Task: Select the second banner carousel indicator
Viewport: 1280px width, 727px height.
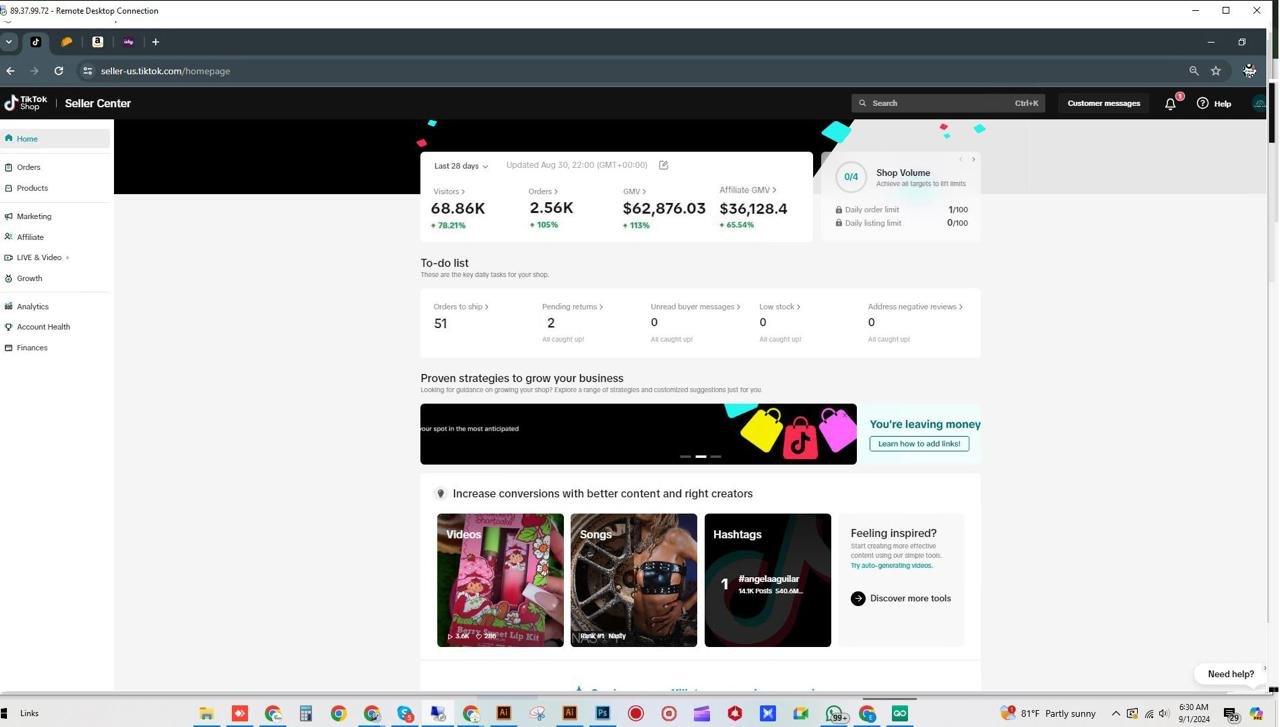Action: (701, 456)
